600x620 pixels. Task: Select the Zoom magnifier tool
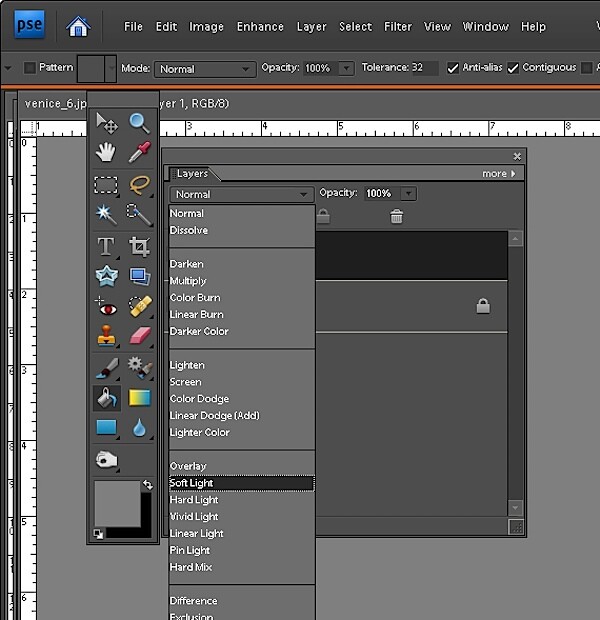[139, 123]
